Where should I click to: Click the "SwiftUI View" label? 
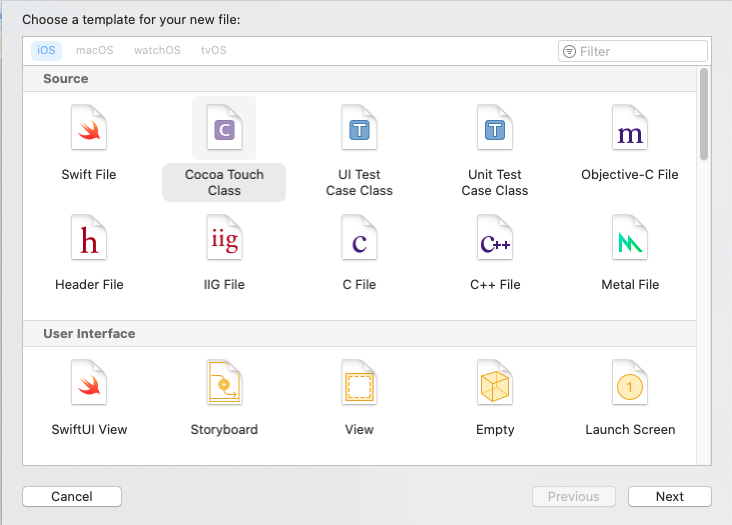(89, 429)
